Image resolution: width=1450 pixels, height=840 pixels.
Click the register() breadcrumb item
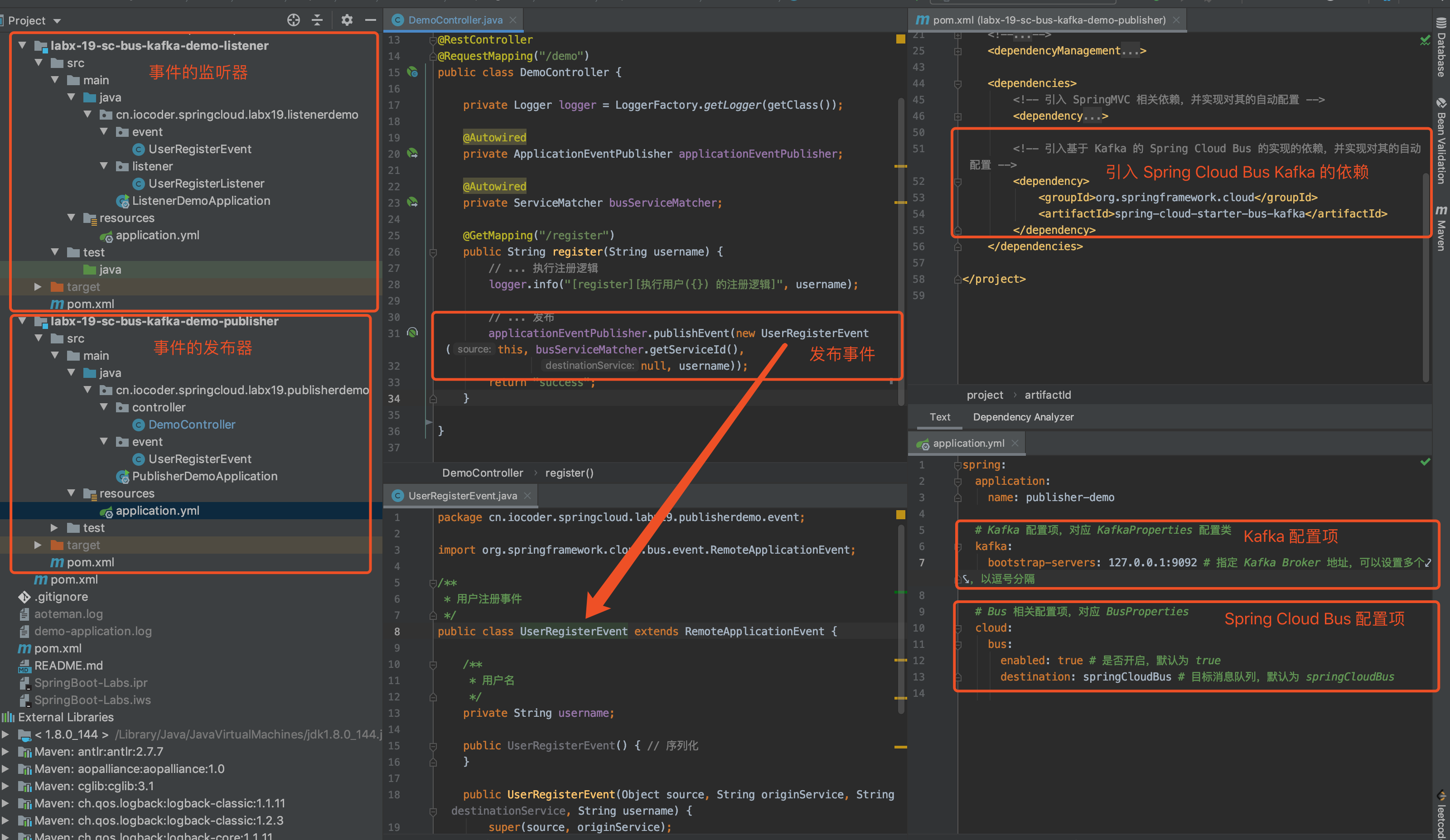click(x=569, y=473)
